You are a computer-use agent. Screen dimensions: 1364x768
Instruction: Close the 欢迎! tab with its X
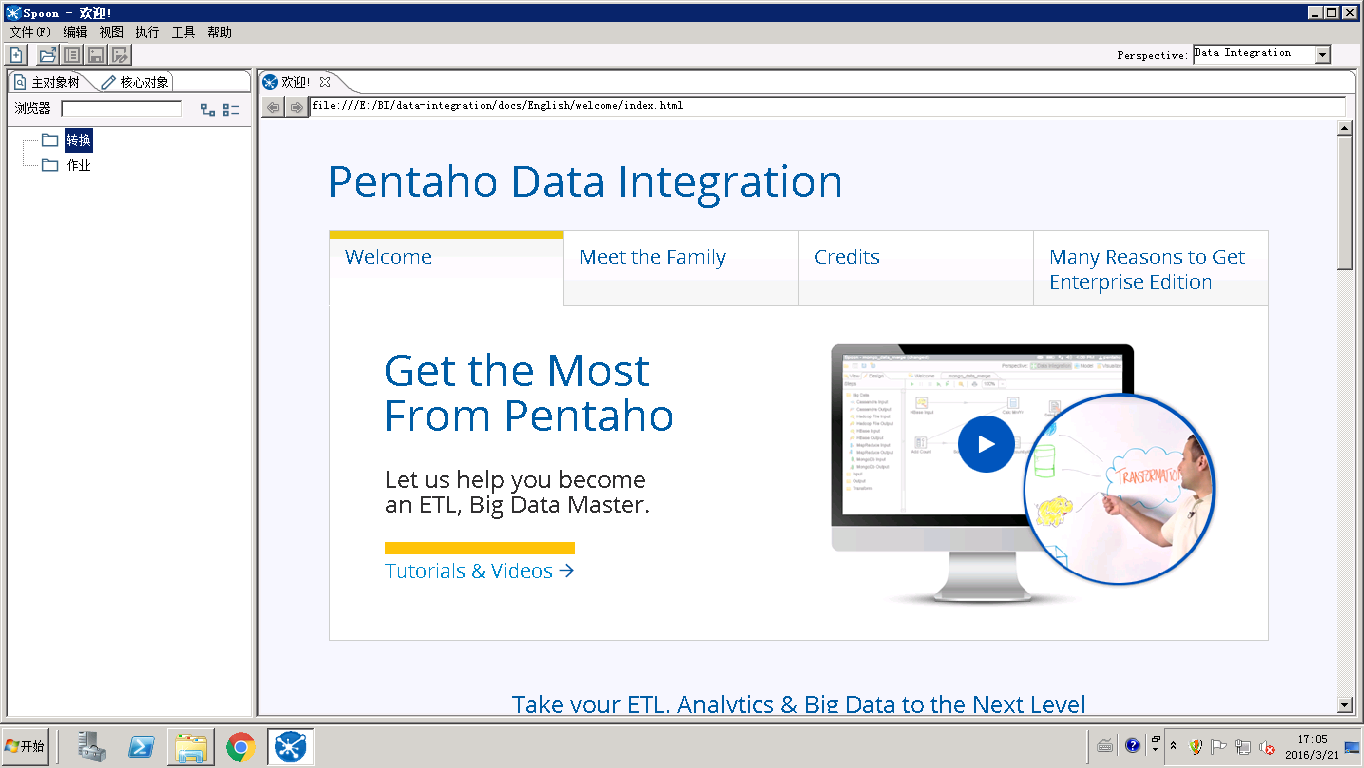(325, 82)
